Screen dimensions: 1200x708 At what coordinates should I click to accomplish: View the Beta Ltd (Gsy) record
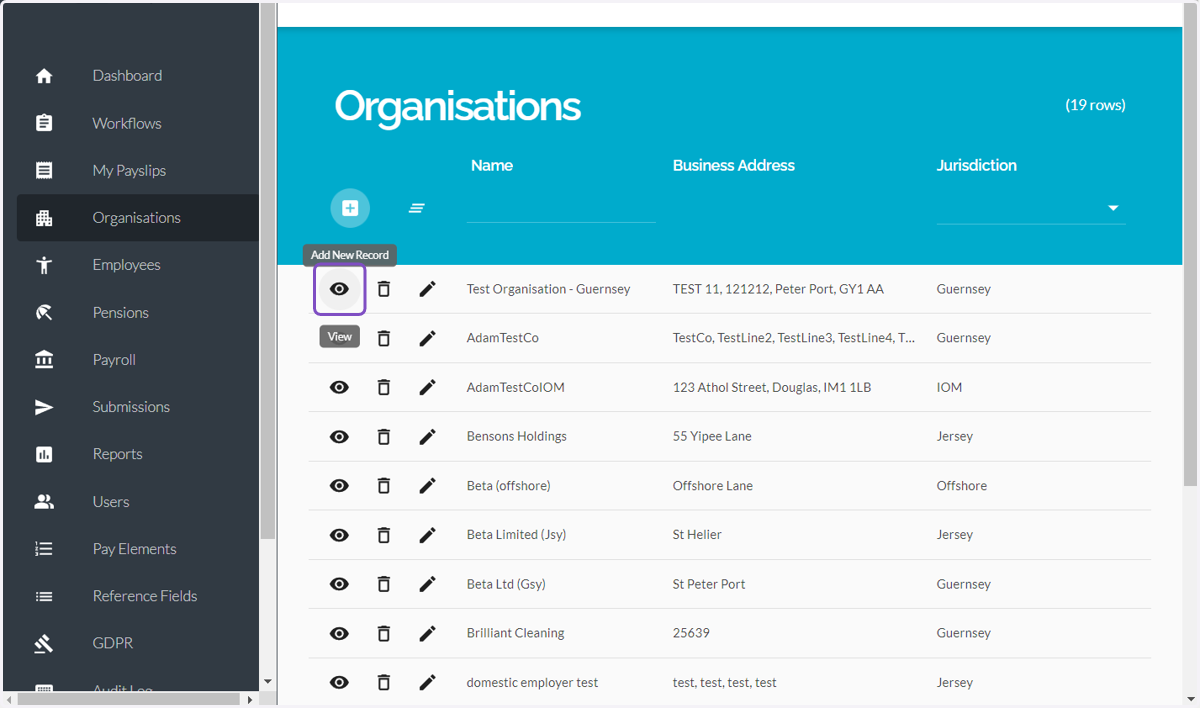coord(340,584)
